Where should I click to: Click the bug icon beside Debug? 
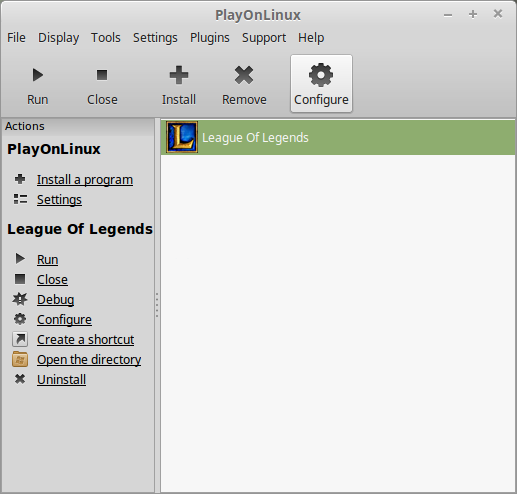click(20, 299)
